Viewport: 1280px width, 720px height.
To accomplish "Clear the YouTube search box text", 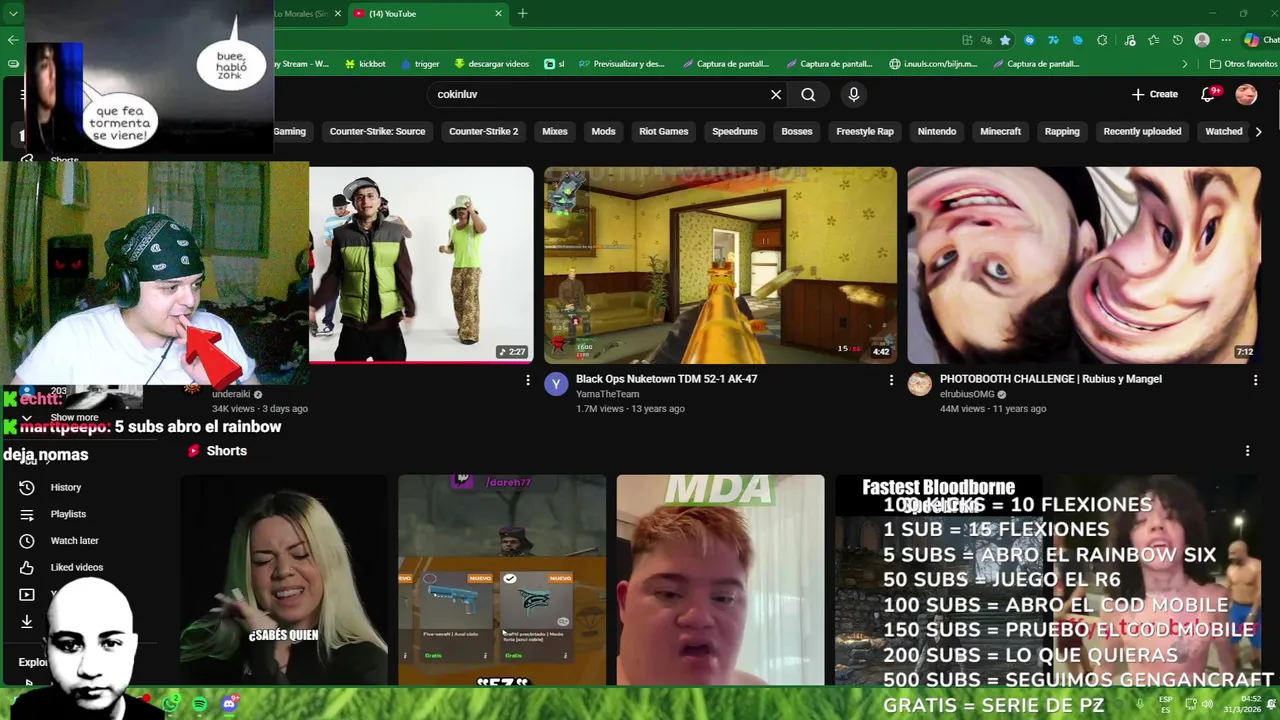I will coord(776,94).
